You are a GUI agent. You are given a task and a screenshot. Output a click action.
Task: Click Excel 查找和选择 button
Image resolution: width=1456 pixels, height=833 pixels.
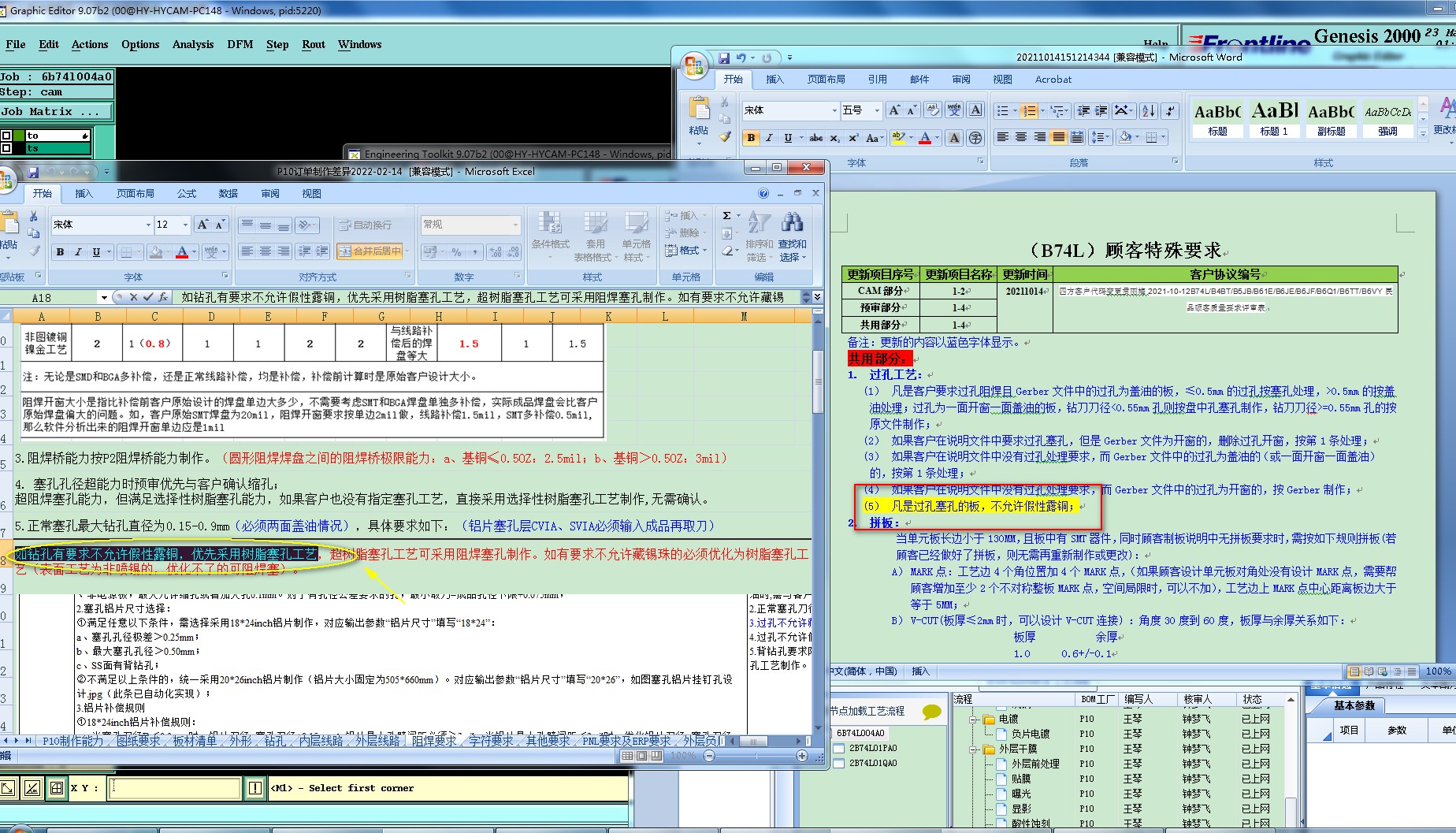(x=792, y=236)
